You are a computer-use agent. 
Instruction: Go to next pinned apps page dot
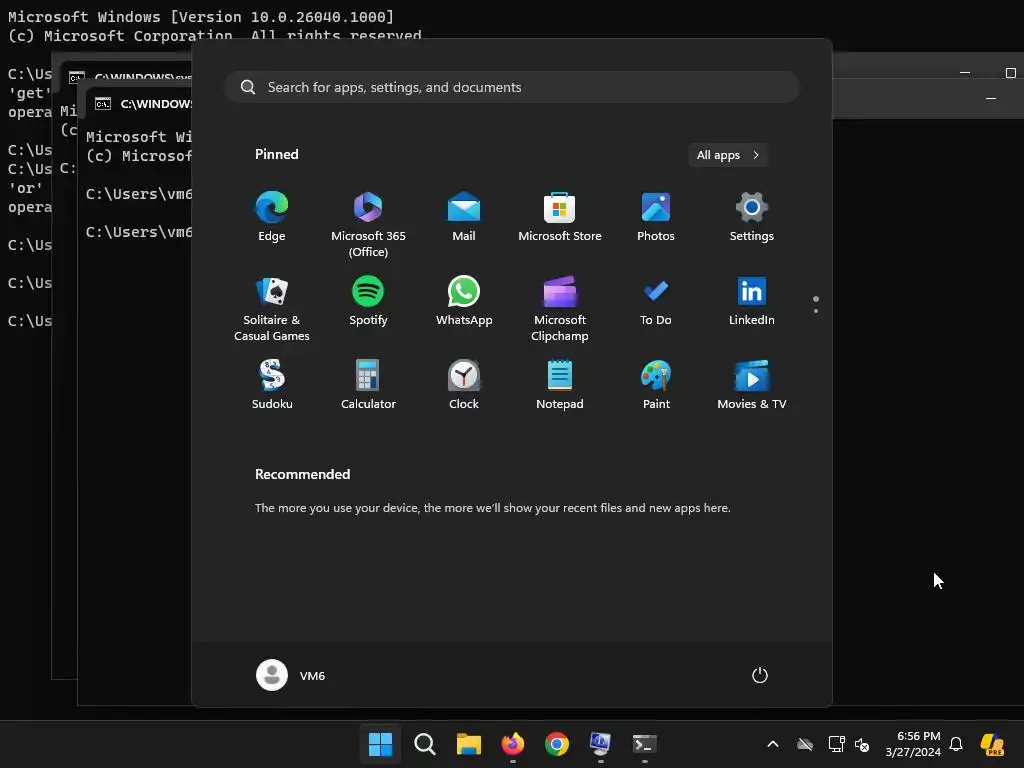pyautogui.click(x=816, y=311)
